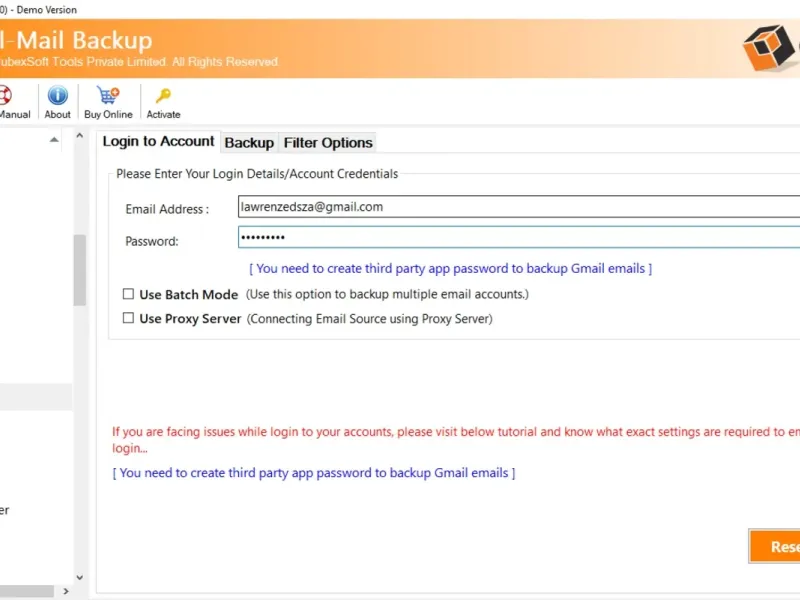Click the red login issues notice text
Viewport: 800px width, 600px height.
click(456, 440)
